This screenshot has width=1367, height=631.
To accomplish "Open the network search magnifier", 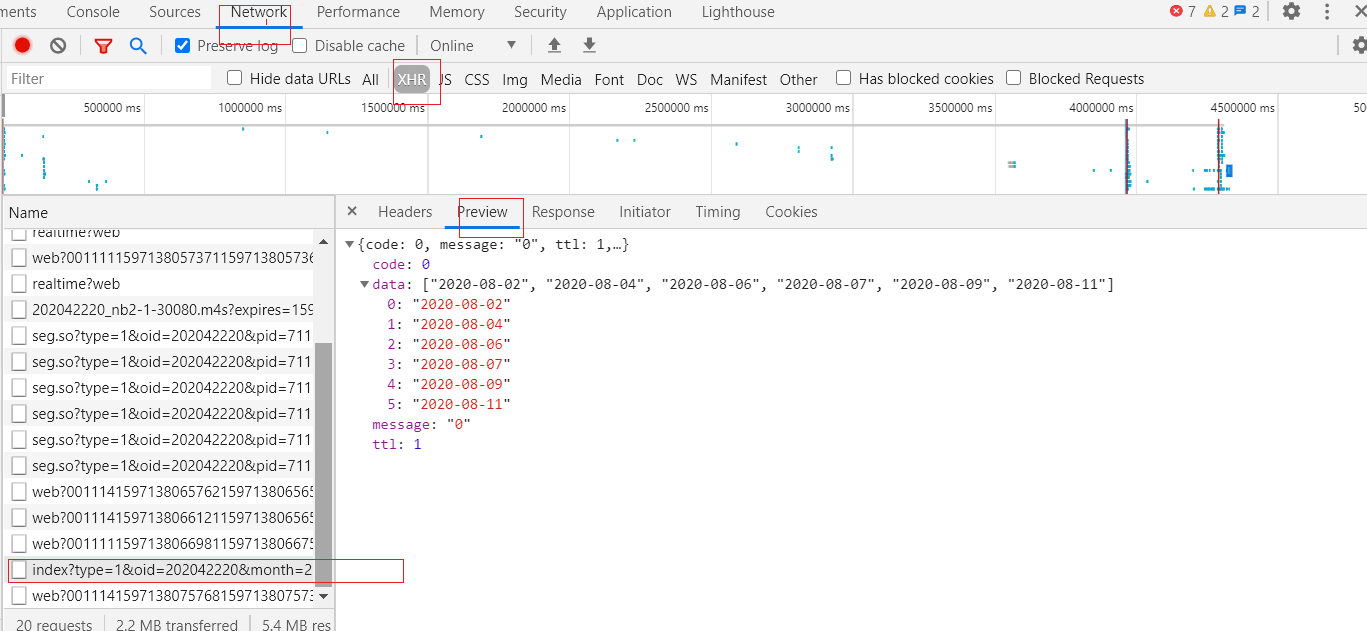I will [138, 45].
